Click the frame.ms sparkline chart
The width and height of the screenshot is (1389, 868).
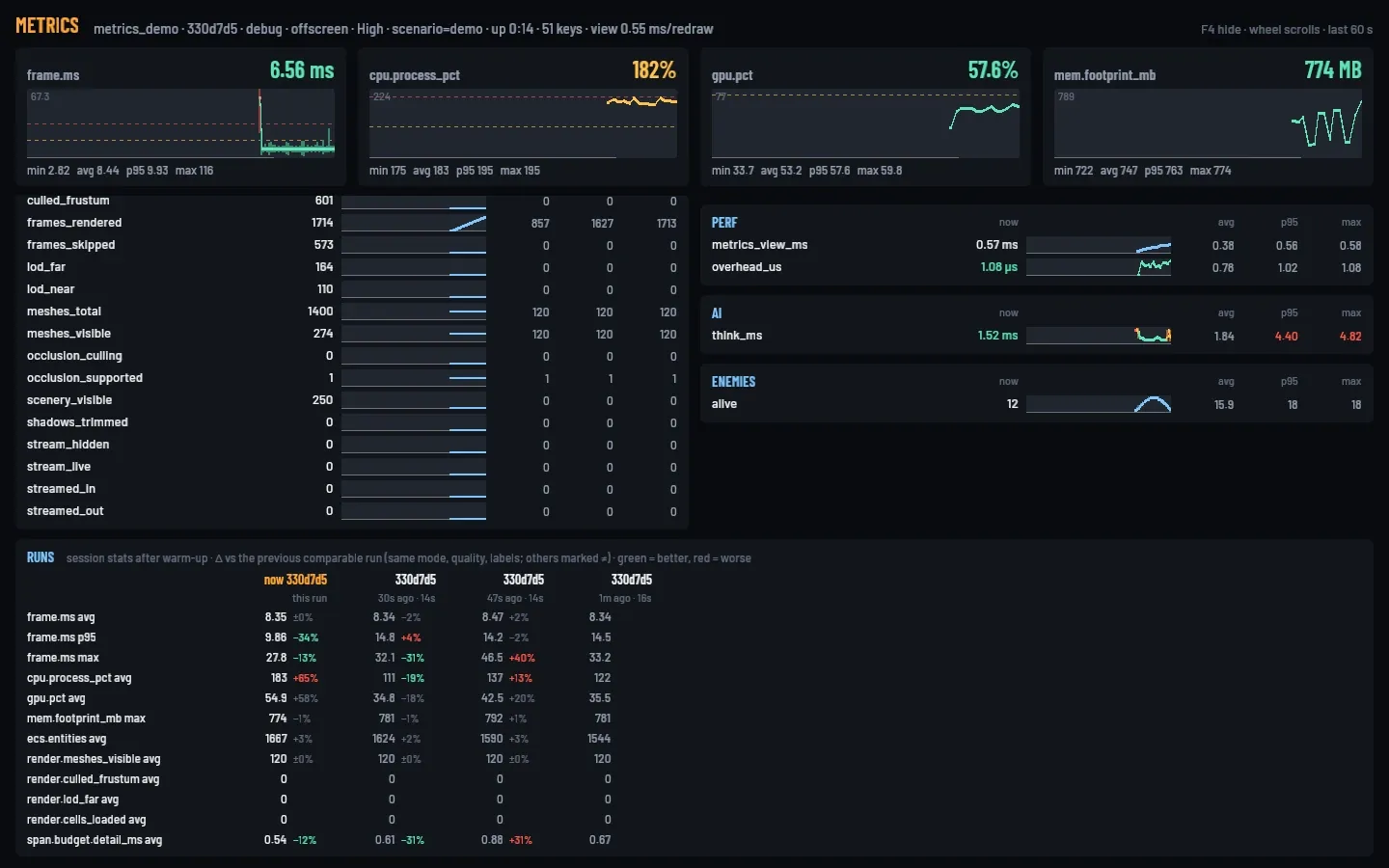[180, 123]
